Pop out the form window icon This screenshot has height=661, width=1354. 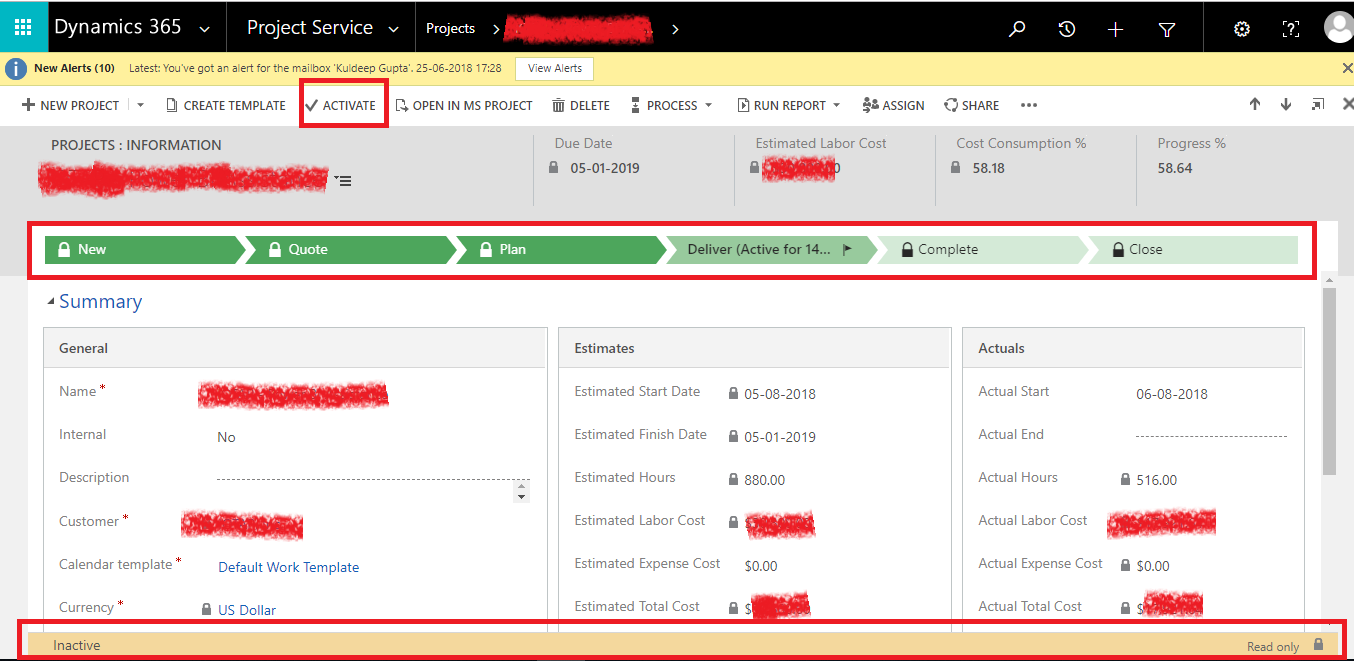pos(1317,104)
